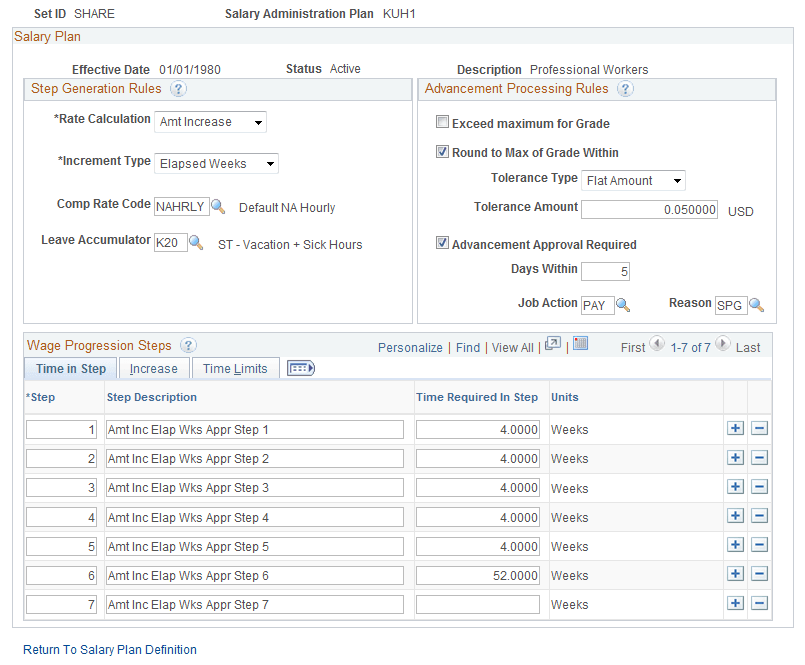Disable Advancement Approval Required
This screenshot has height=665, width=805.
coord(443,243)
